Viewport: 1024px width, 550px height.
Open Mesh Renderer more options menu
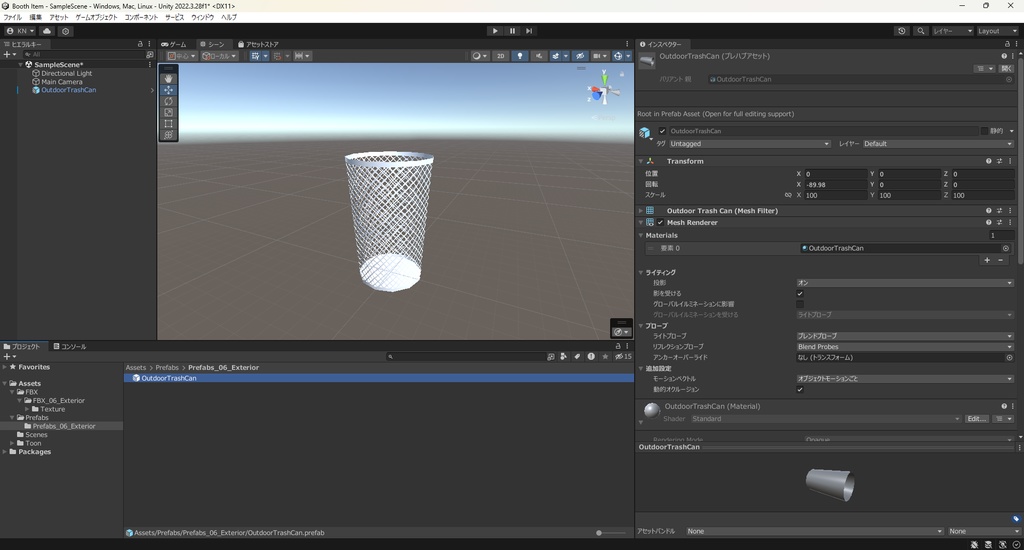tap(1010, 222)
